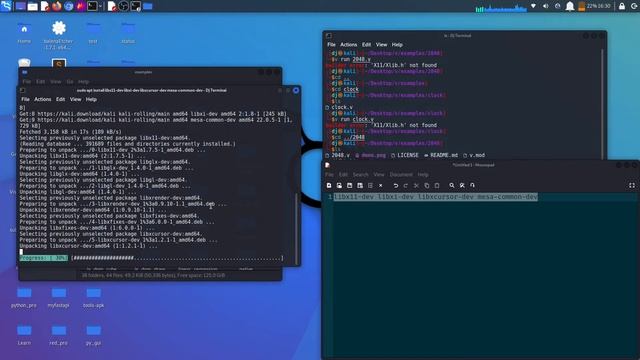
Task: Click the battery indicator in the panel
Action: point(582,6)
